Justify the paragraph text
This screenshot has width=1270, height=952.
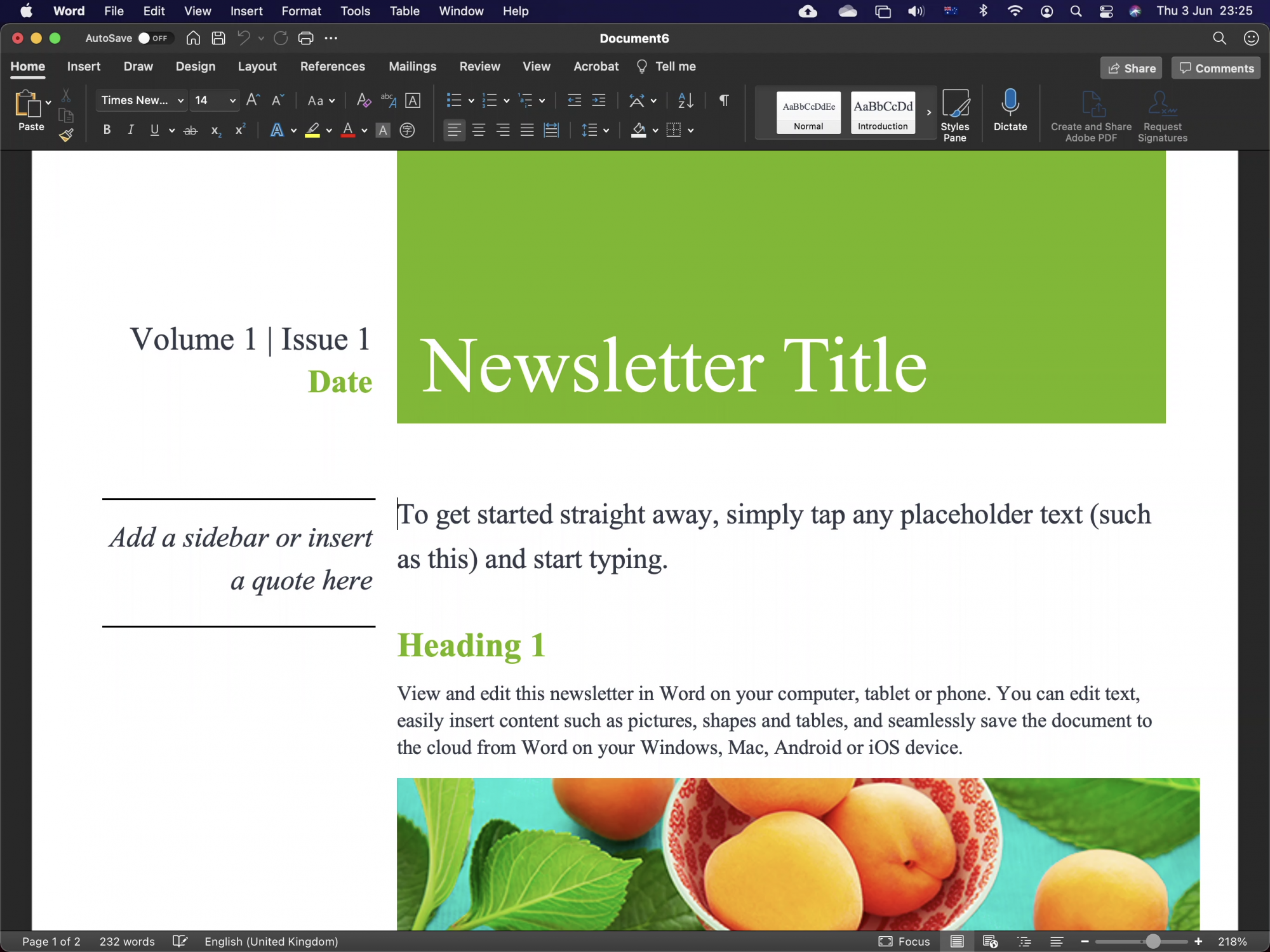click(x=527, y=130)
